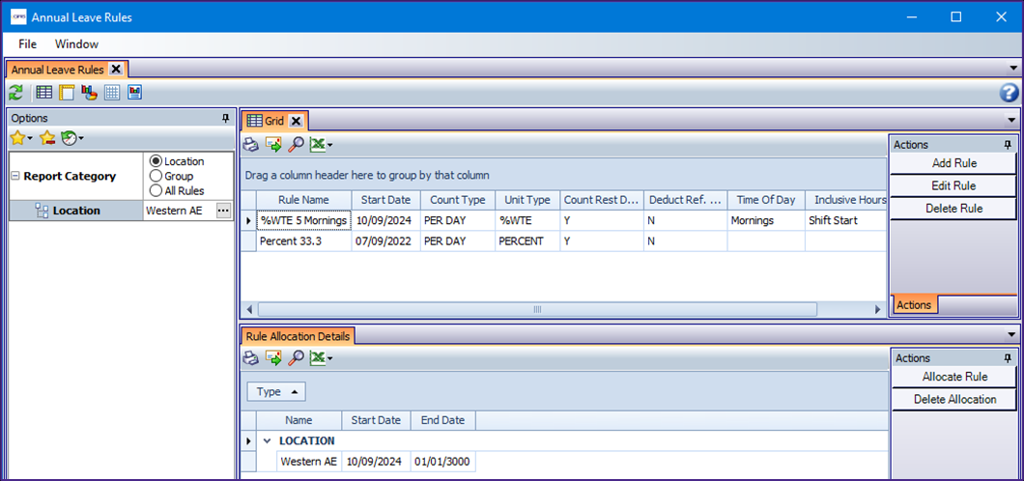
Task: Click the Allocate Rule button
Action: click(x=954, y=377)
